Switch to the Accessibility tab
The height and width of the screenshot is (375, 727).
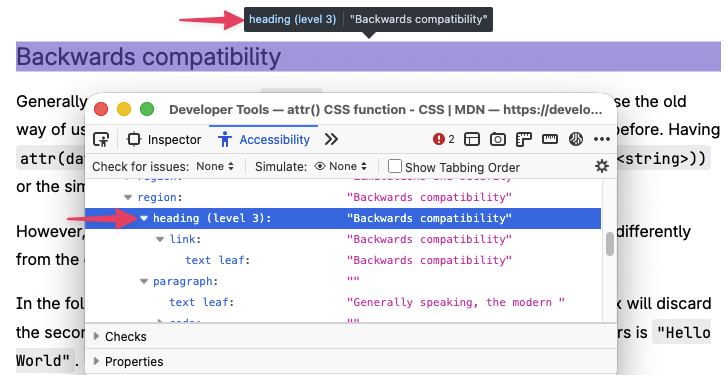tap(263, 140)
